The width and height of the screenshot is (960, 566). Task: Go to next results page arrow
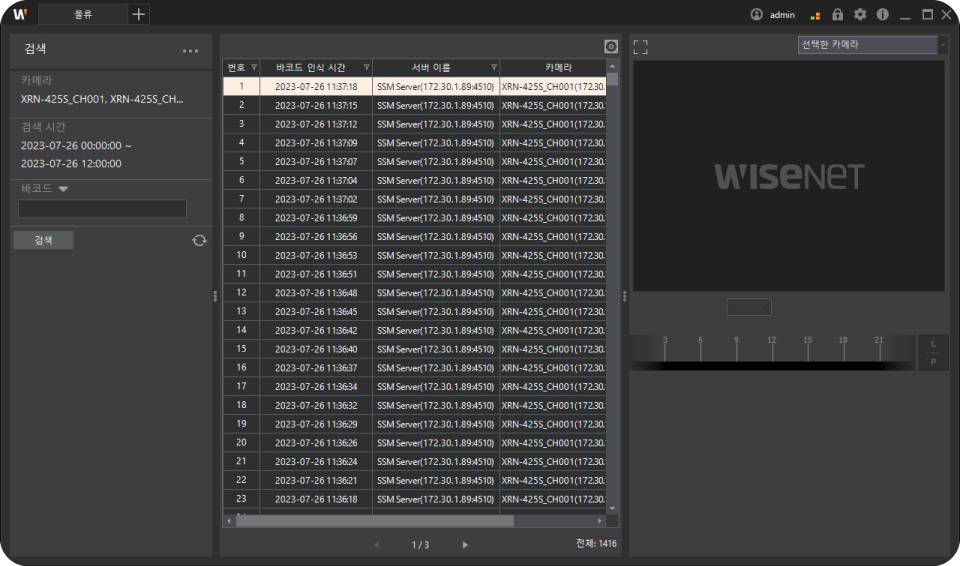pyautogui.click(x=465, y=544)
